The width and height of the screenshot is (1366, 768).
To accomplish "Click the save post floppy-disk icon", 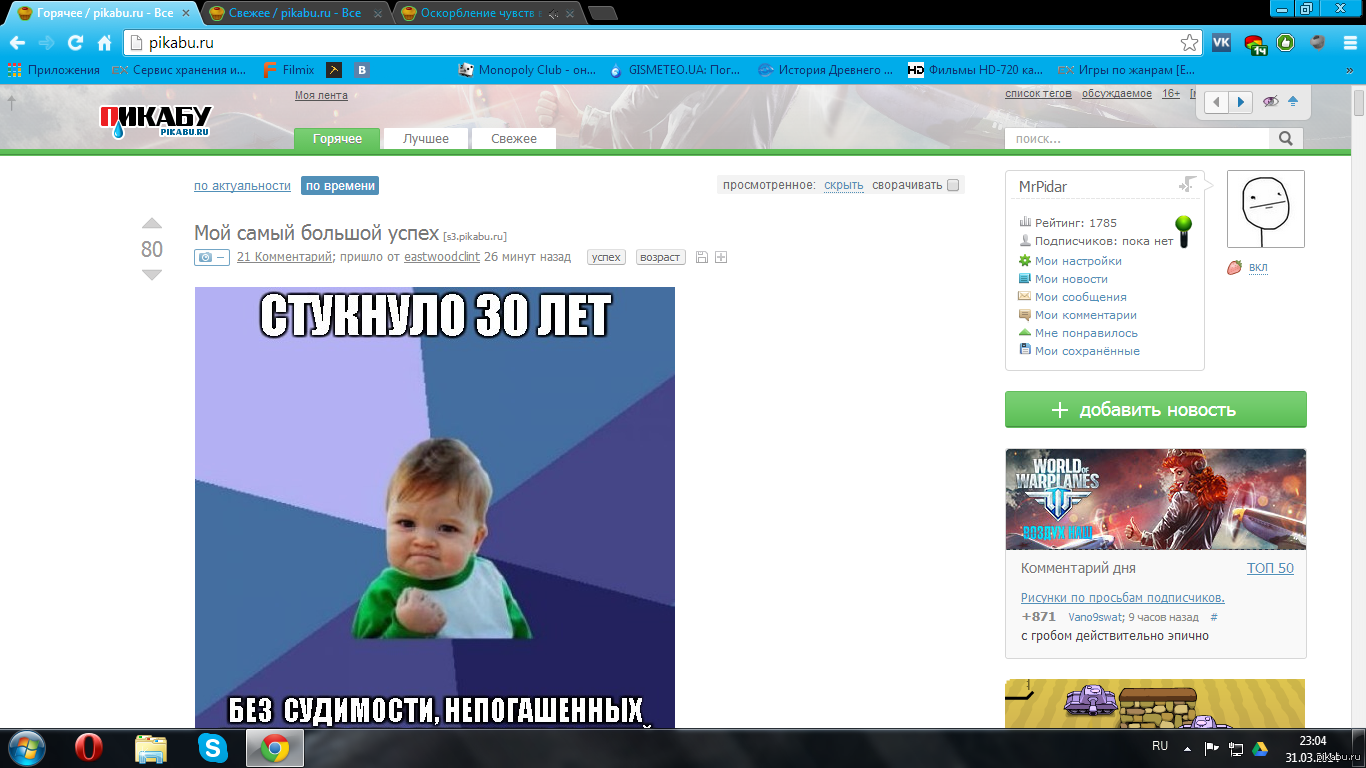I will click(x=701, y=257).
